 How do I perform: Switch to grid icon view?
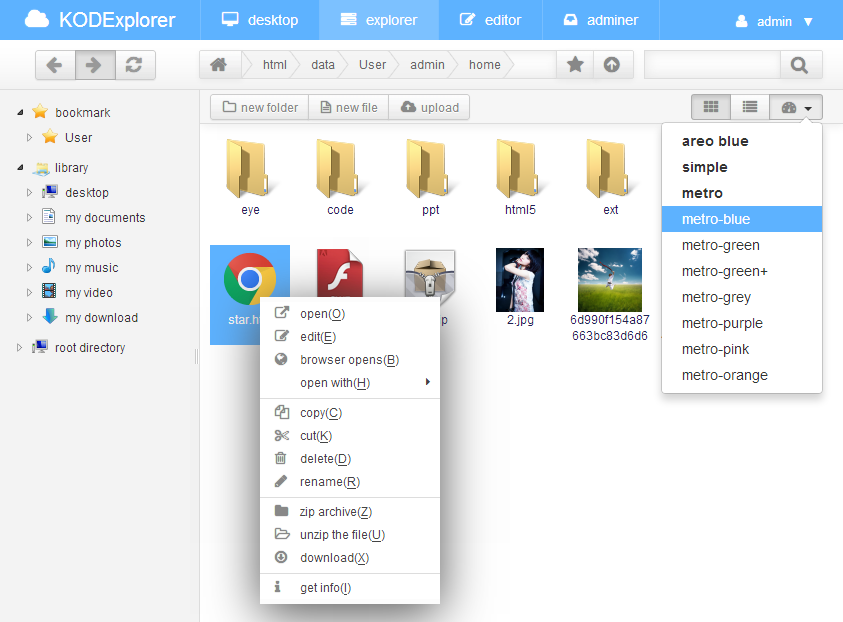click(711, 106)
